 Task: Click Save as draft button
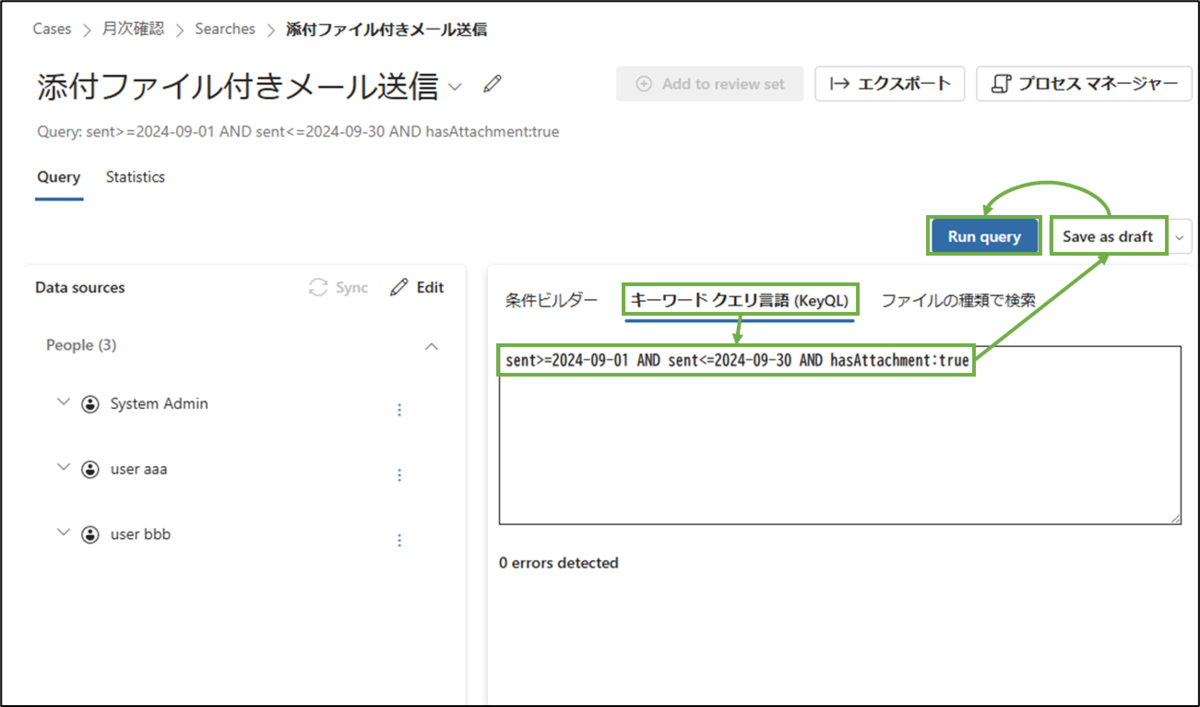click(1107, 237)
